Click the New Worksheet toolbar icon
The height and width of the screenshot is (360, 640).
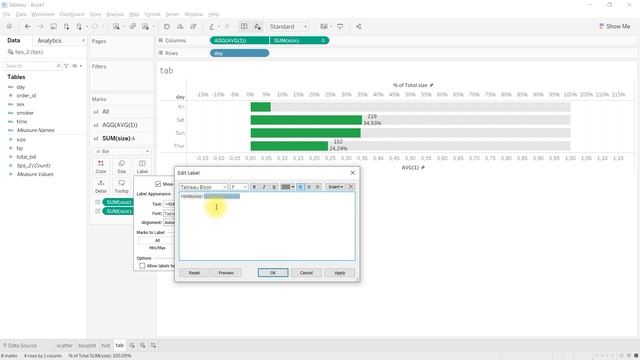(116, 27)
